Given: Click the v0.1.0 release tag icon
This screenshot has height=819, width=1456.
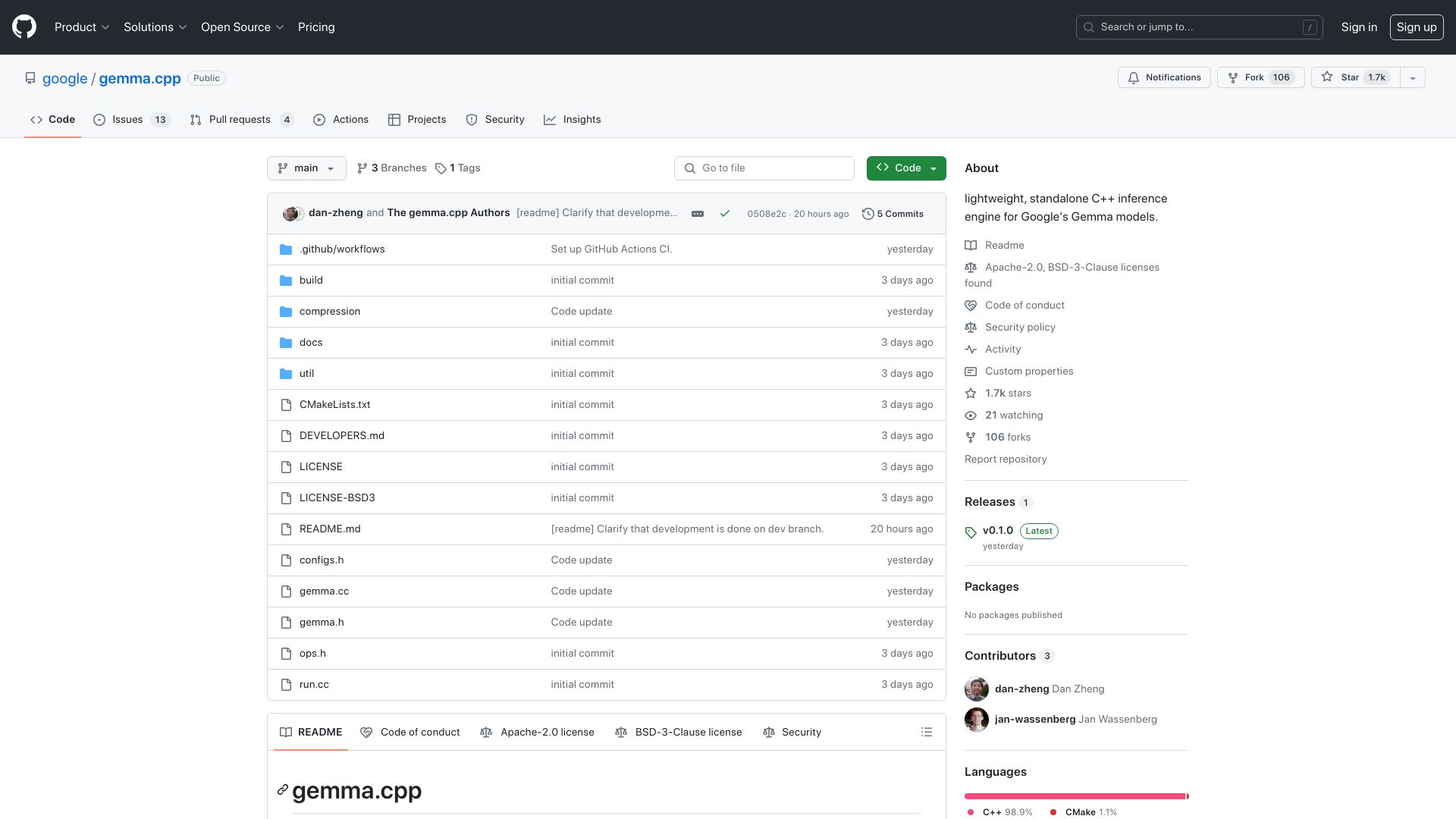Looking at the screenshot, I should tap(971, 532).
